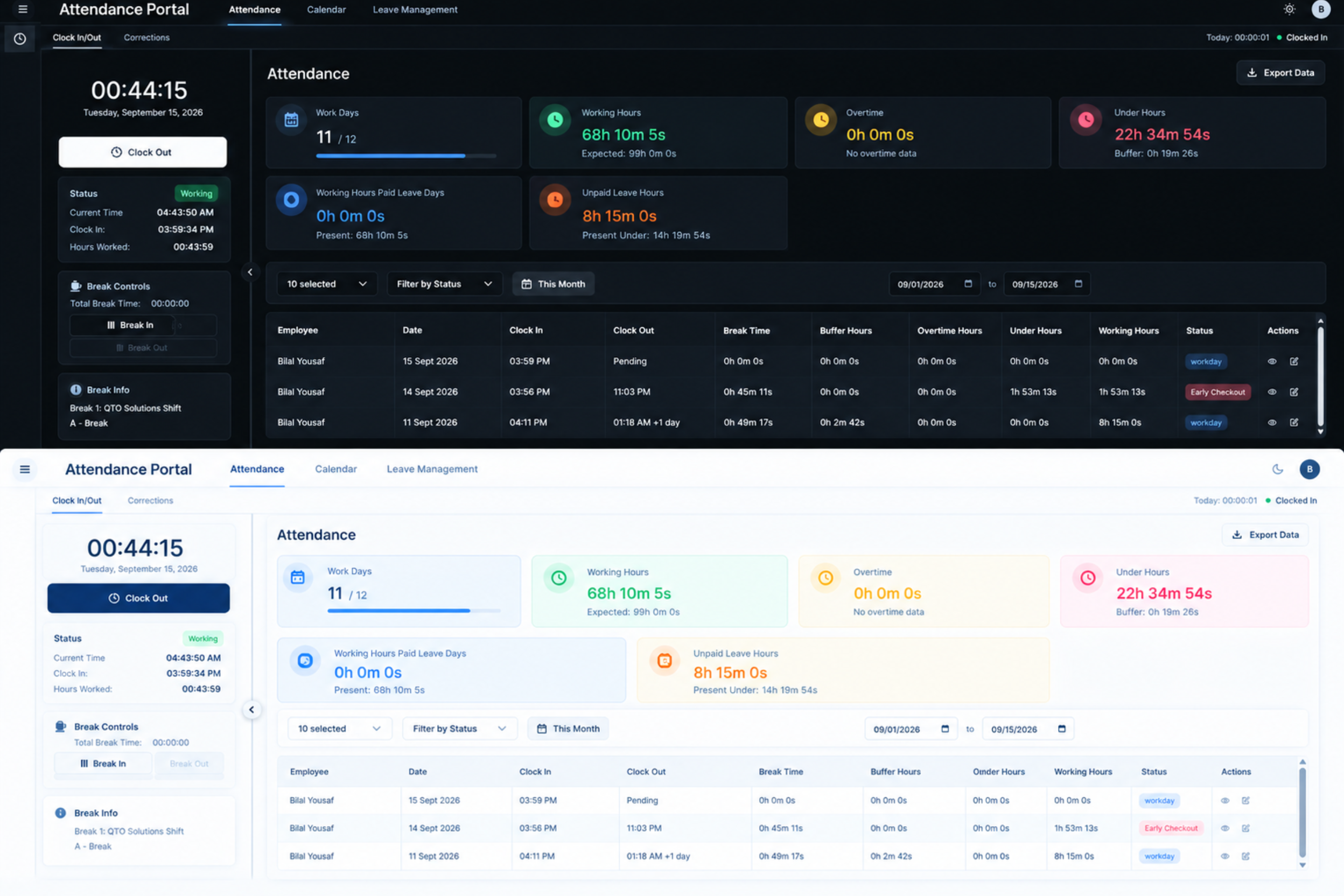This screenshot has width=1344, height=896.
Task: Click start date field 09/01/2026, dark portal
Action: coord(935,284)
